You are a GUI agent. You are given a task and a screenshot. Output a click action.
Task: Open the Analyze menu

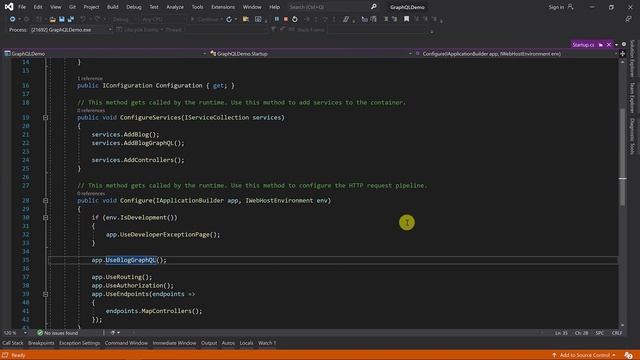pos(175,7)
